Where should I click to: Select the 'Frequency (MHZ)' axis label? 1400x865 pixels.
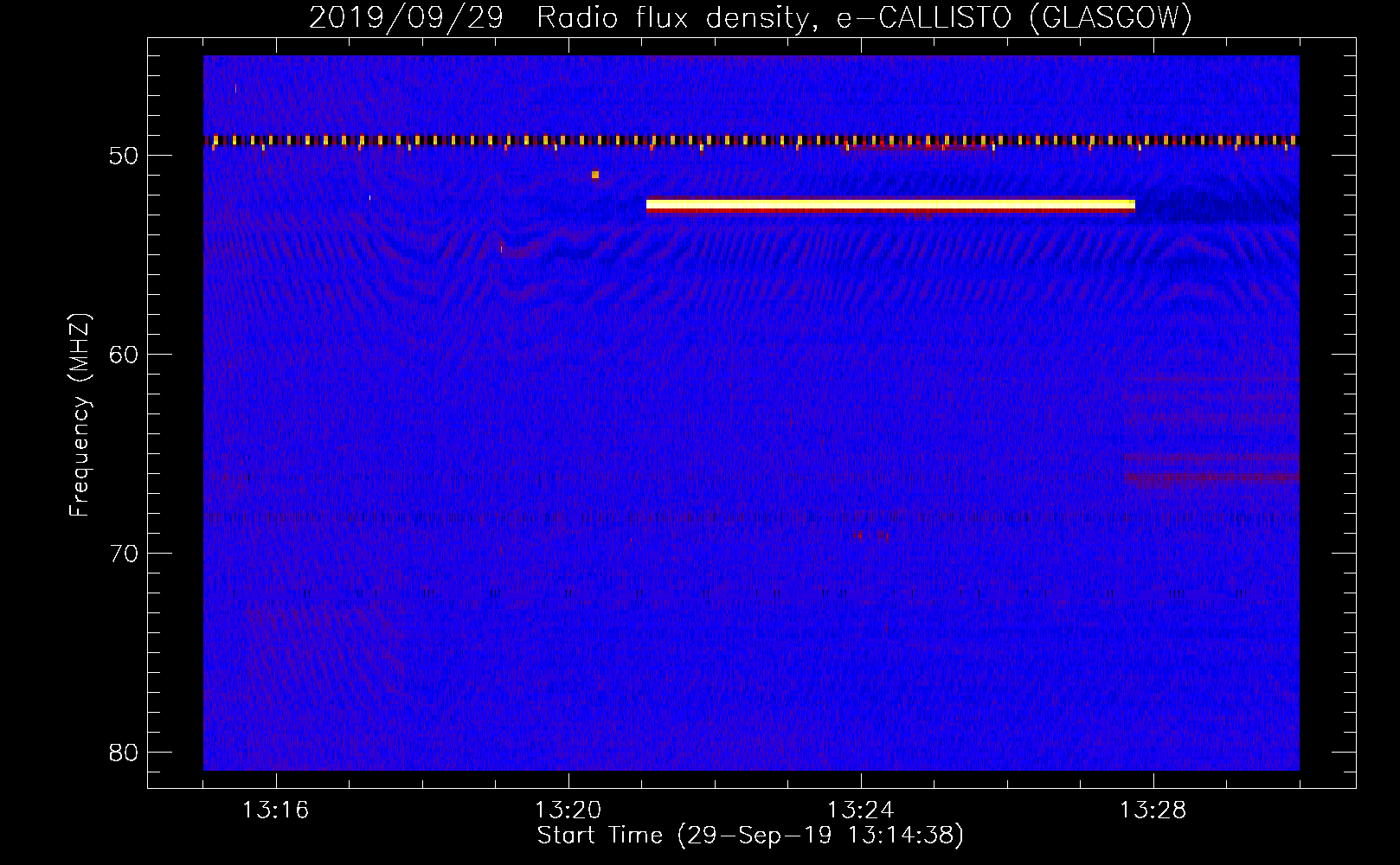click(79, 415)
